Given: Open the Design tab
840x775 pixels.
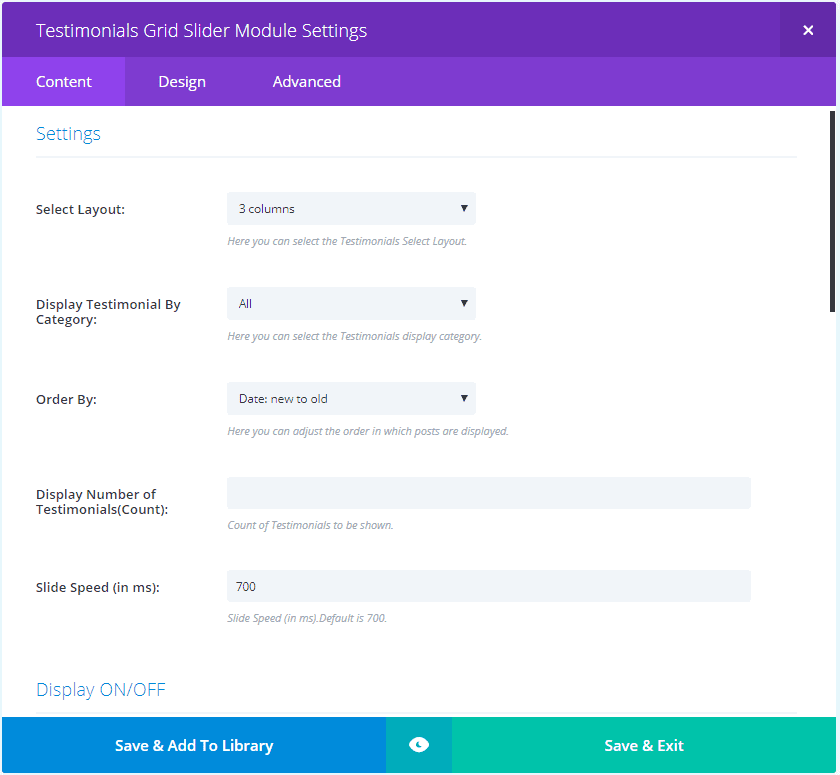Looking at the screenshot, I should point(182,82).
